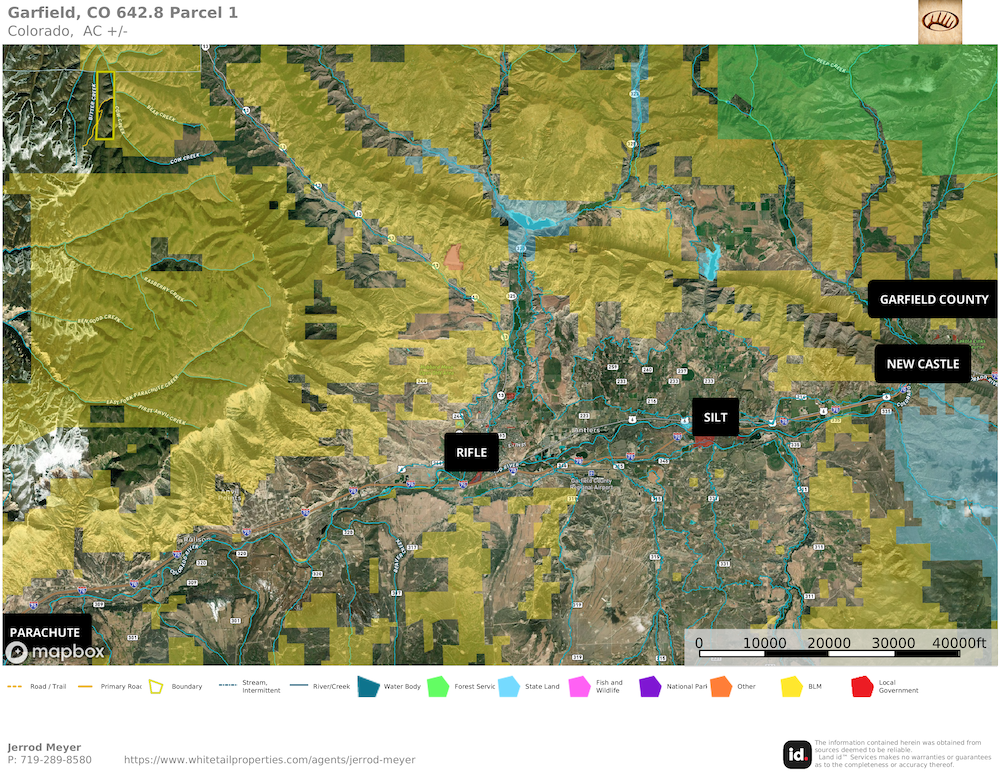
Task: Click the SILT town label on map
Action: click(715, 417)
